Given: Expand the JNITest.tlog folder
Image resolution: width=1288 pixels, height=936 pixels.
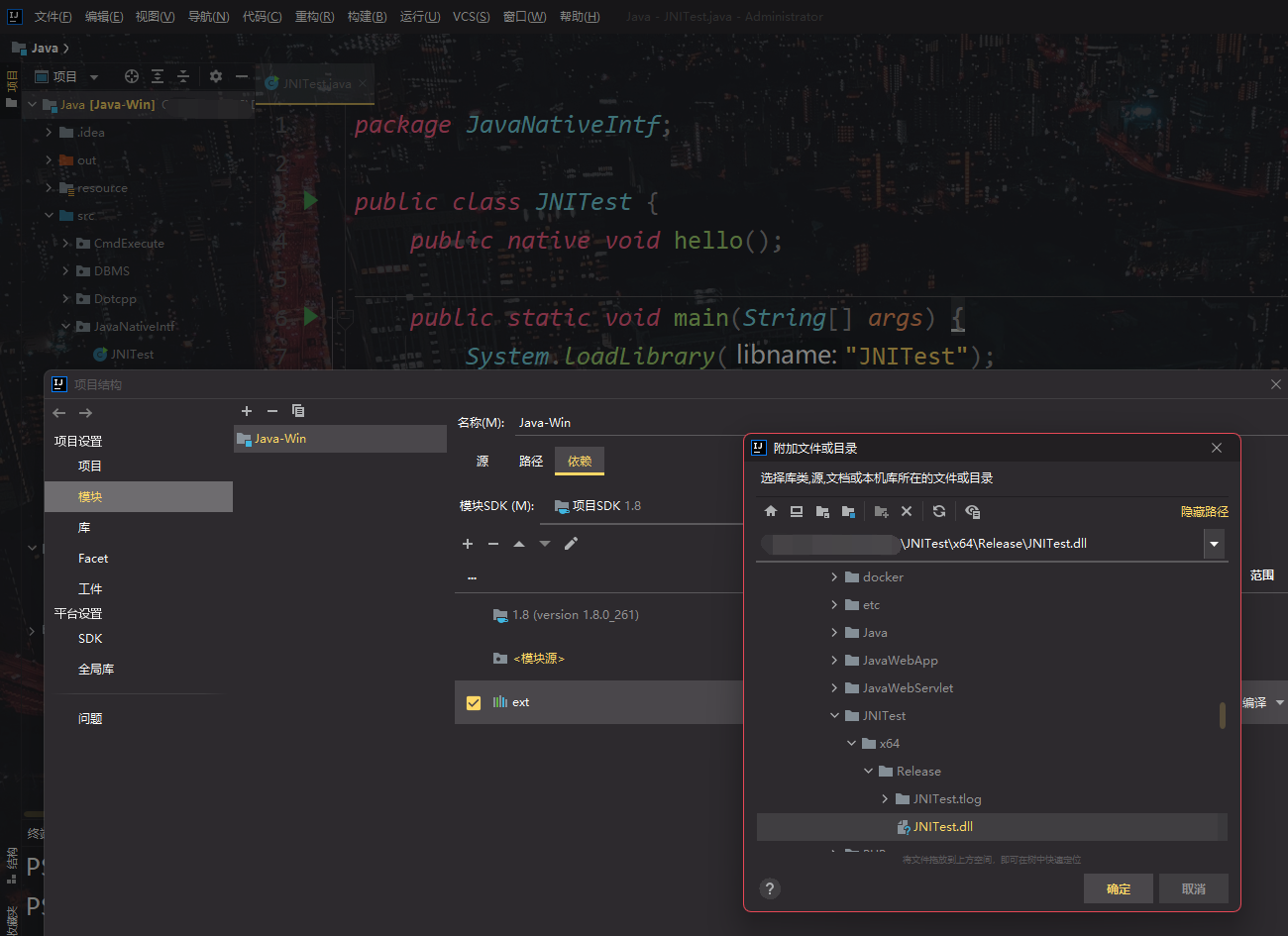Looking at the screenshot, I should coord(885,798).
